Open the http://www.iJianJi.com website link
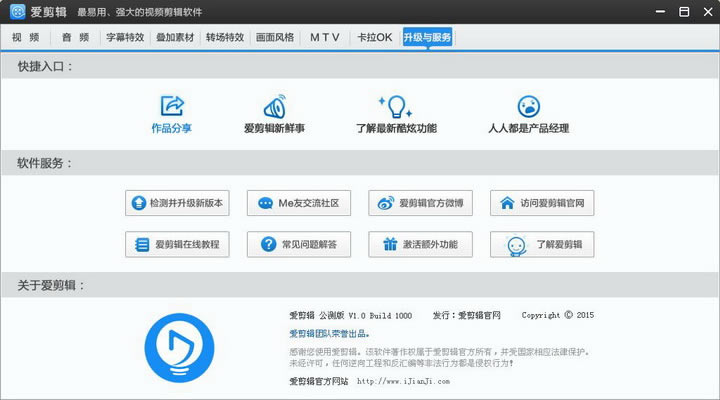 pos(403,381)
